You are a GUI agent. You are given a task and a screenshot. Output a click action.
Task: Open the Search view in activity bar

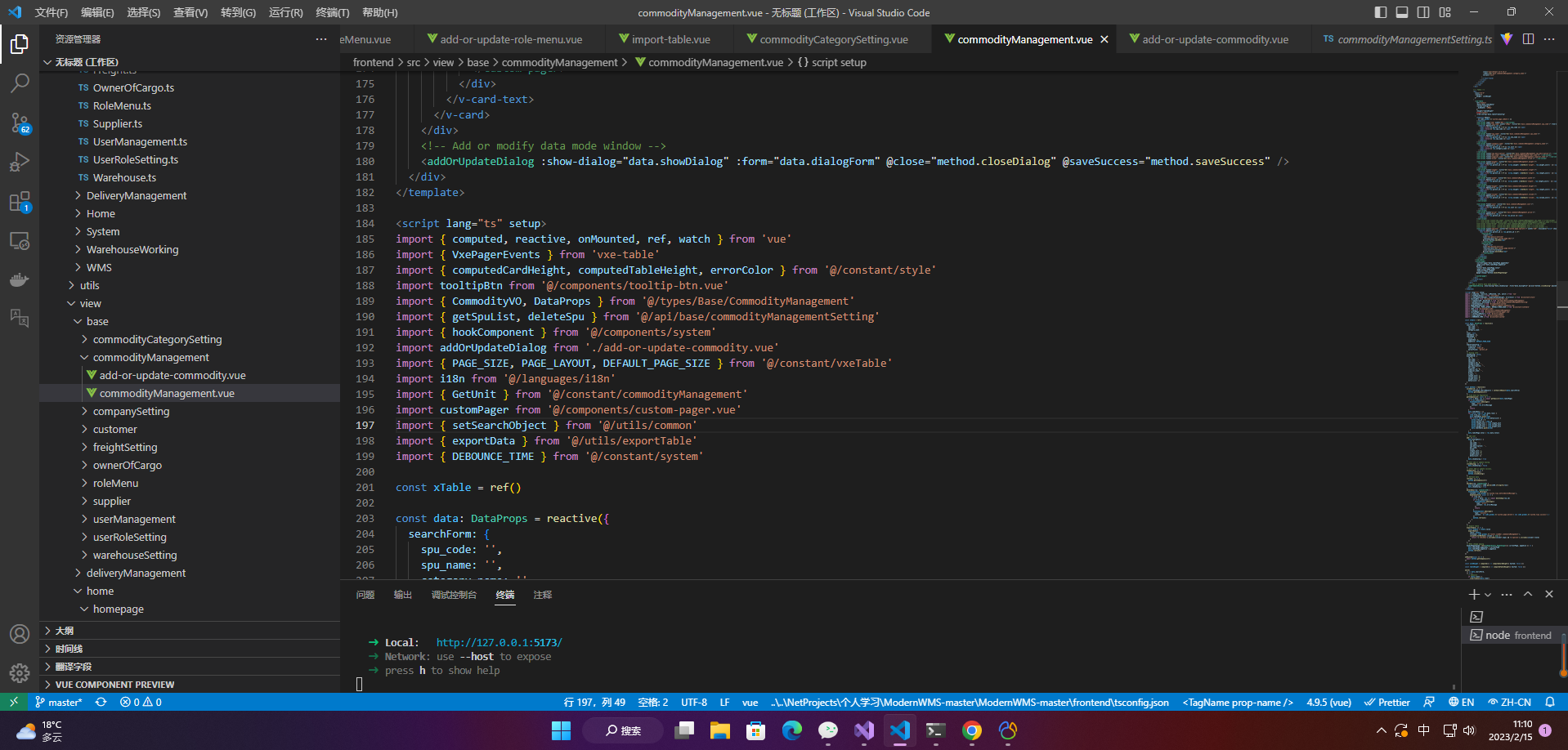[x=20, y=83]
